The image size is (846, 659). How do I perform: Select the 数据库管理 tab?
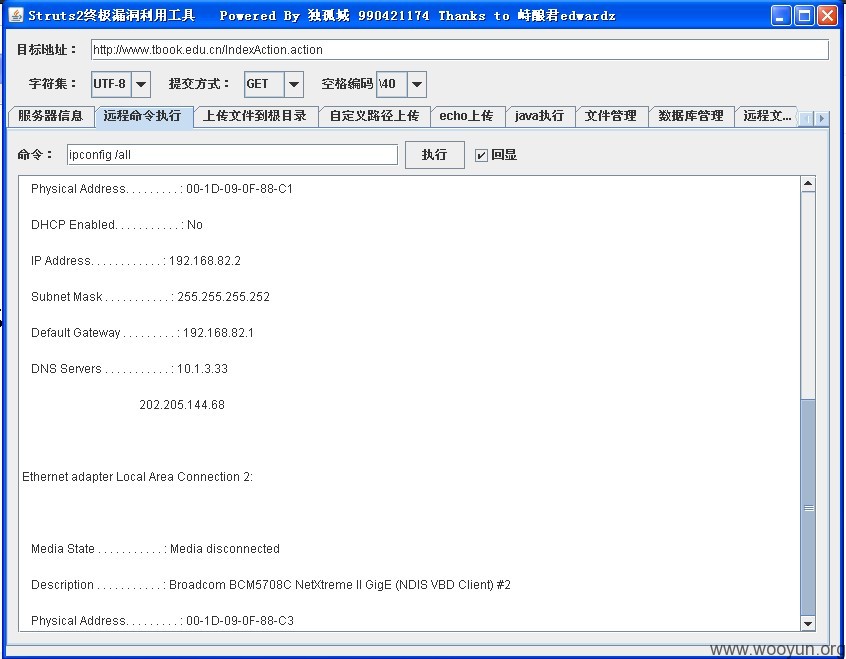coord(691,116)
